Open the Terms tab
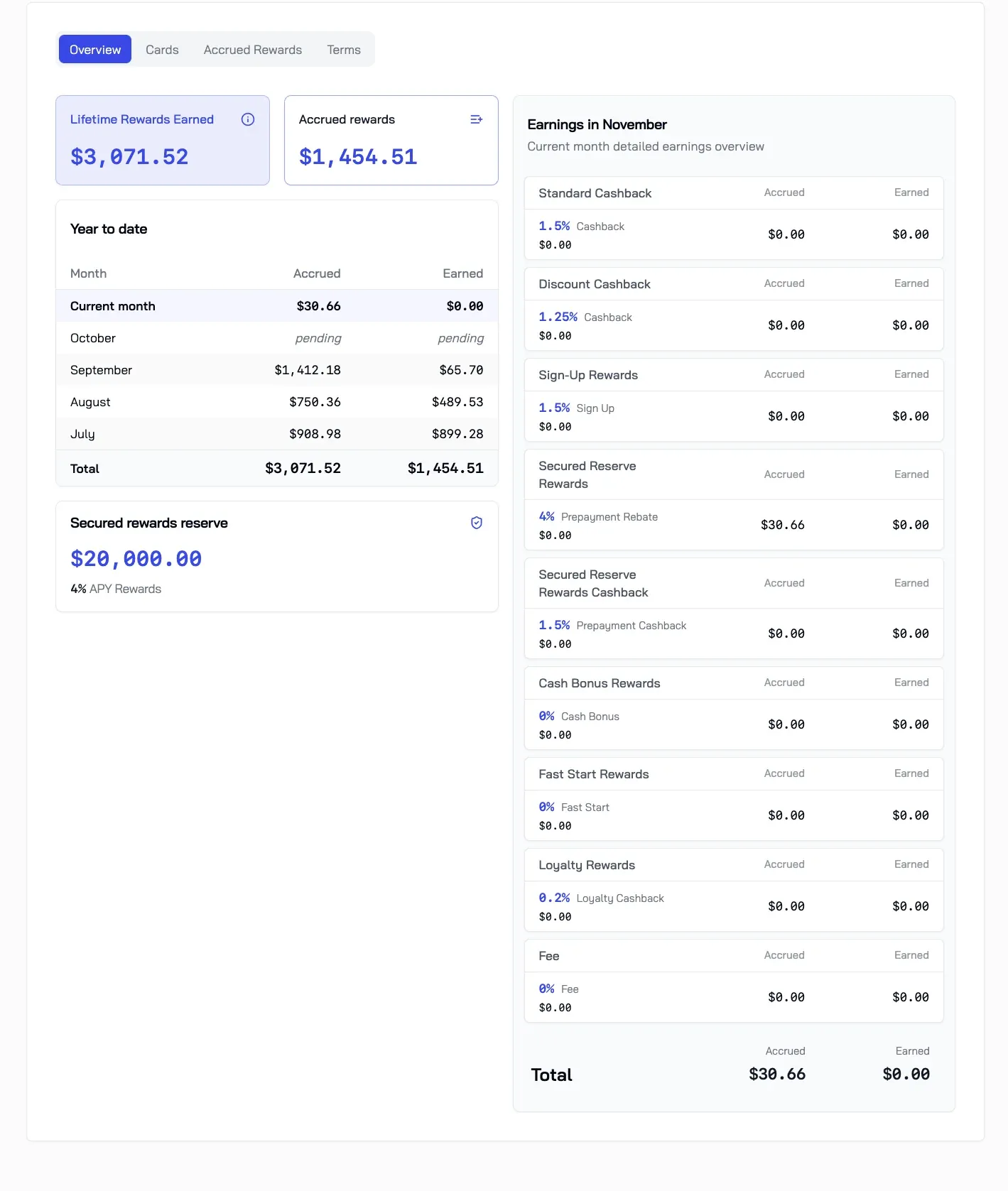The height and width of the screenshot is (1191, 1008). [344, 49]
